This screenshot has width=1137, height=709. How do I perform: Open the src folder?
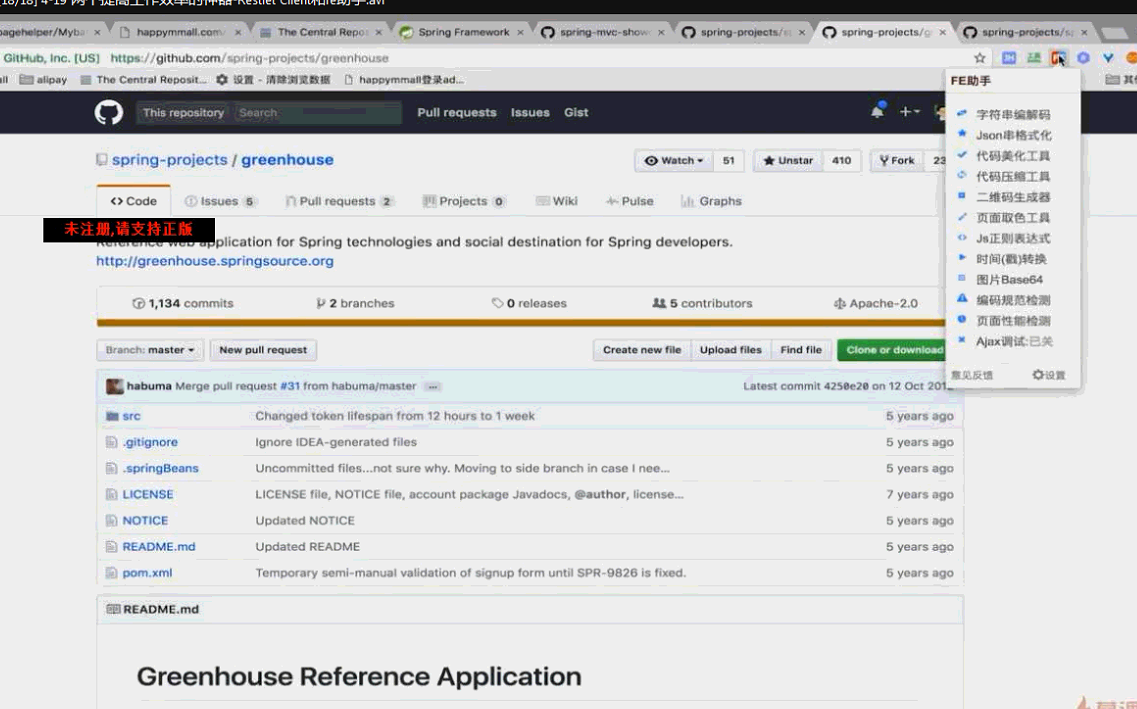(131, 416)
